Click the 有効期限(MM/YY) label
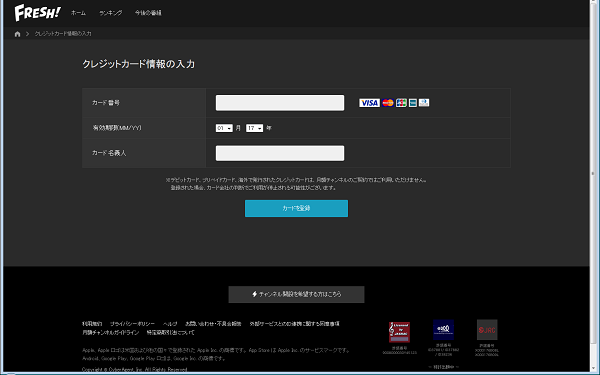The height and width of the screenshot is (375, 600). pyautogui.click(x=117, y=128)
